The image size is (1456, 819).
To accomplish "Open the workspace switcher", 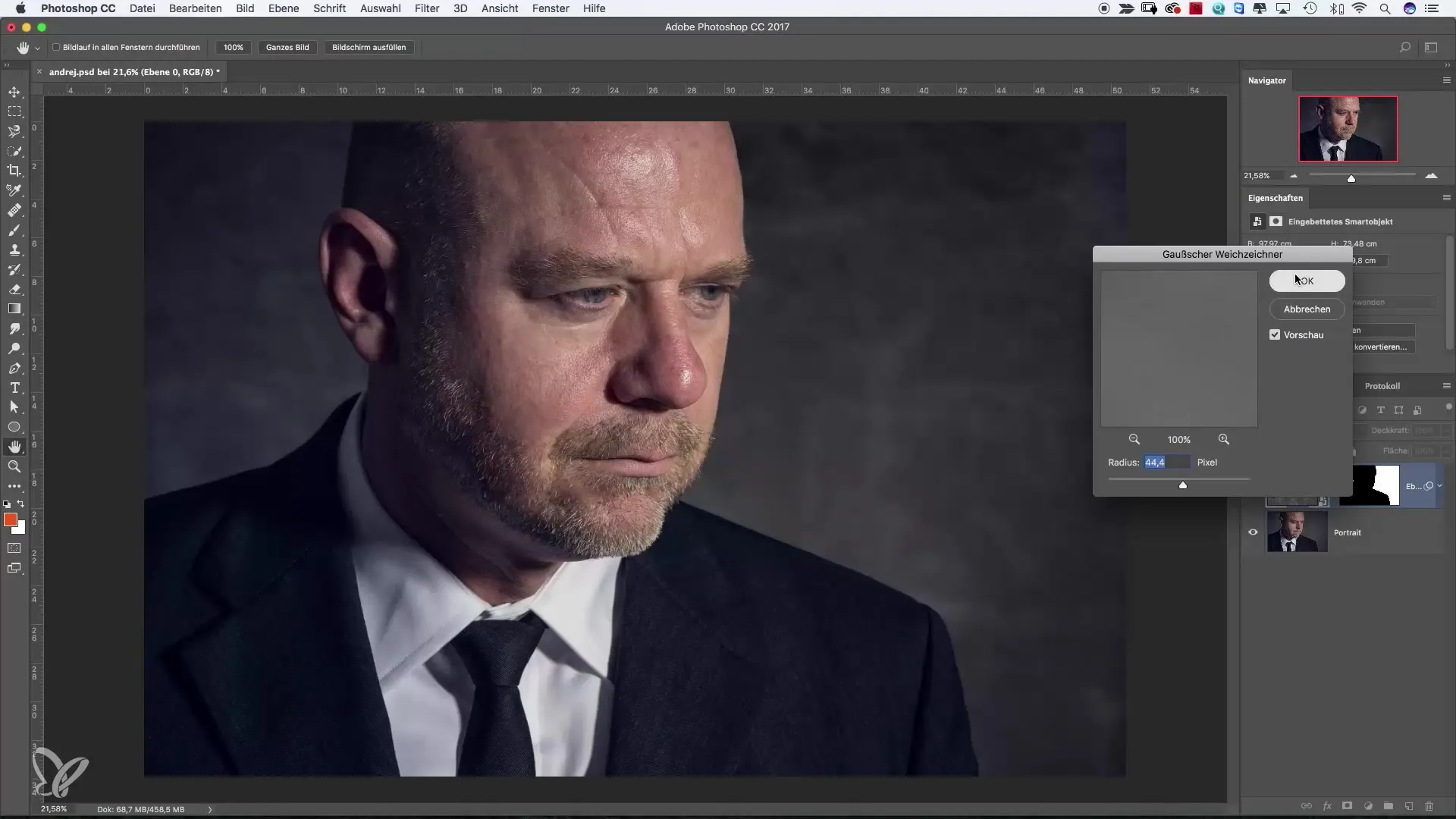I will click(1431, 47).
